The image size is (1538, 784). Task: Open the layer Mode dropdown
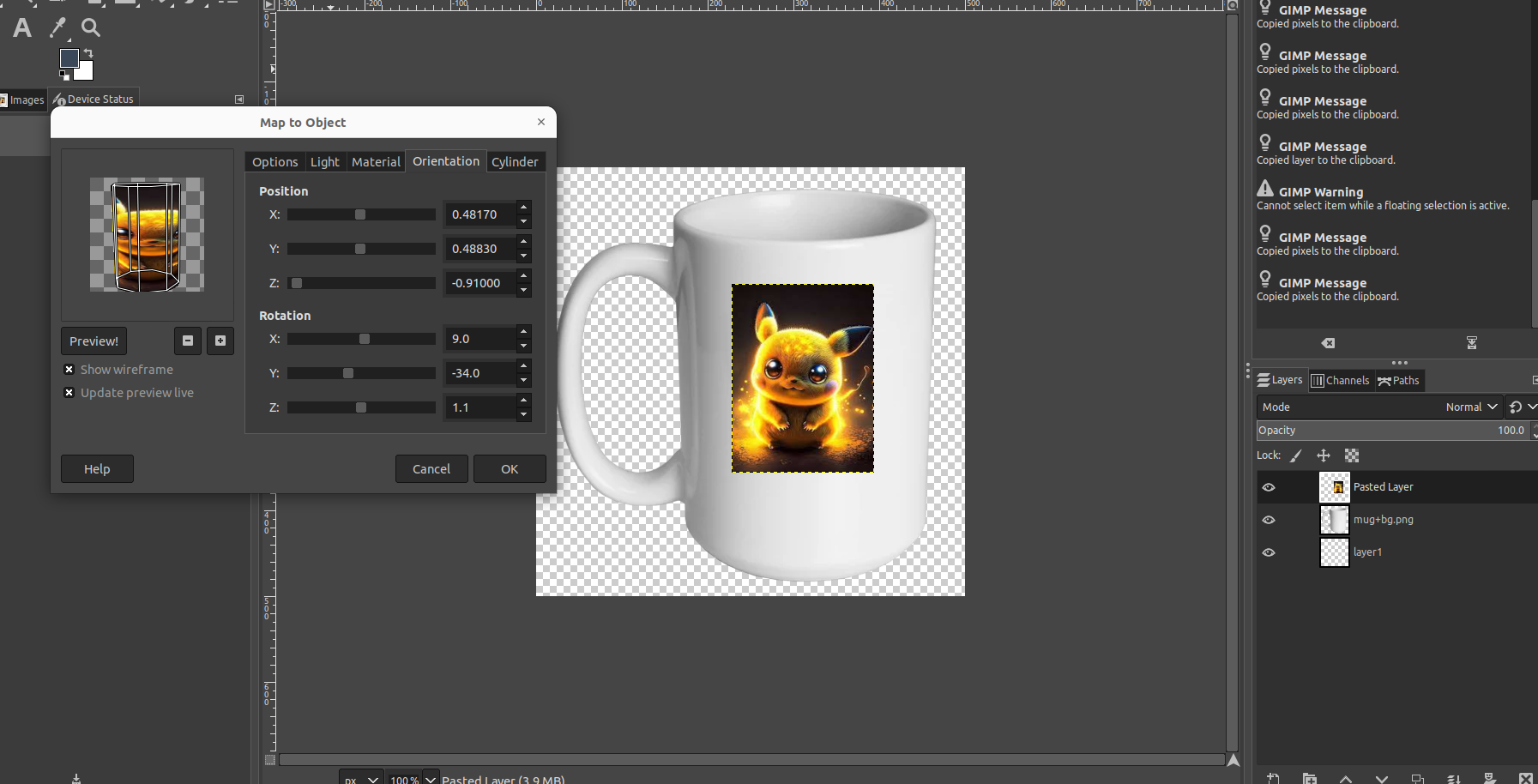[x=1379, y=407]
